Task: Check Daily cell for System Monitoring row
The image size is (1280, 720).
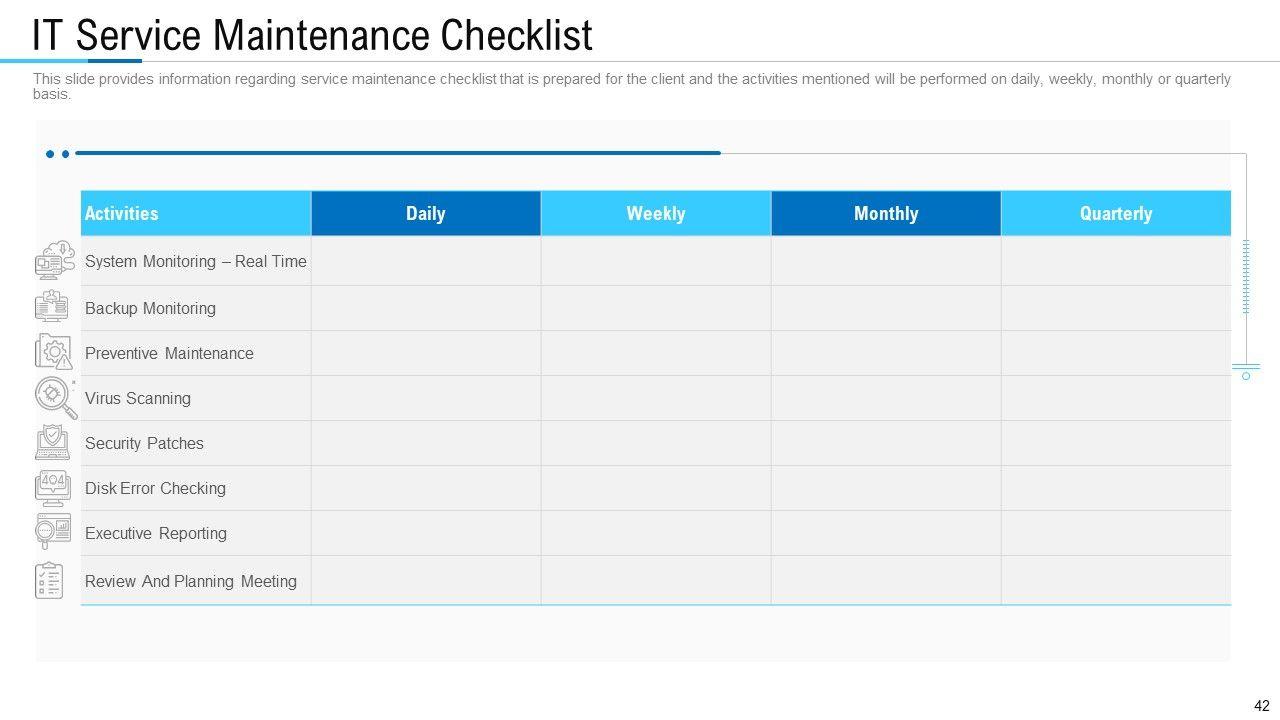Action: [425, 261]
